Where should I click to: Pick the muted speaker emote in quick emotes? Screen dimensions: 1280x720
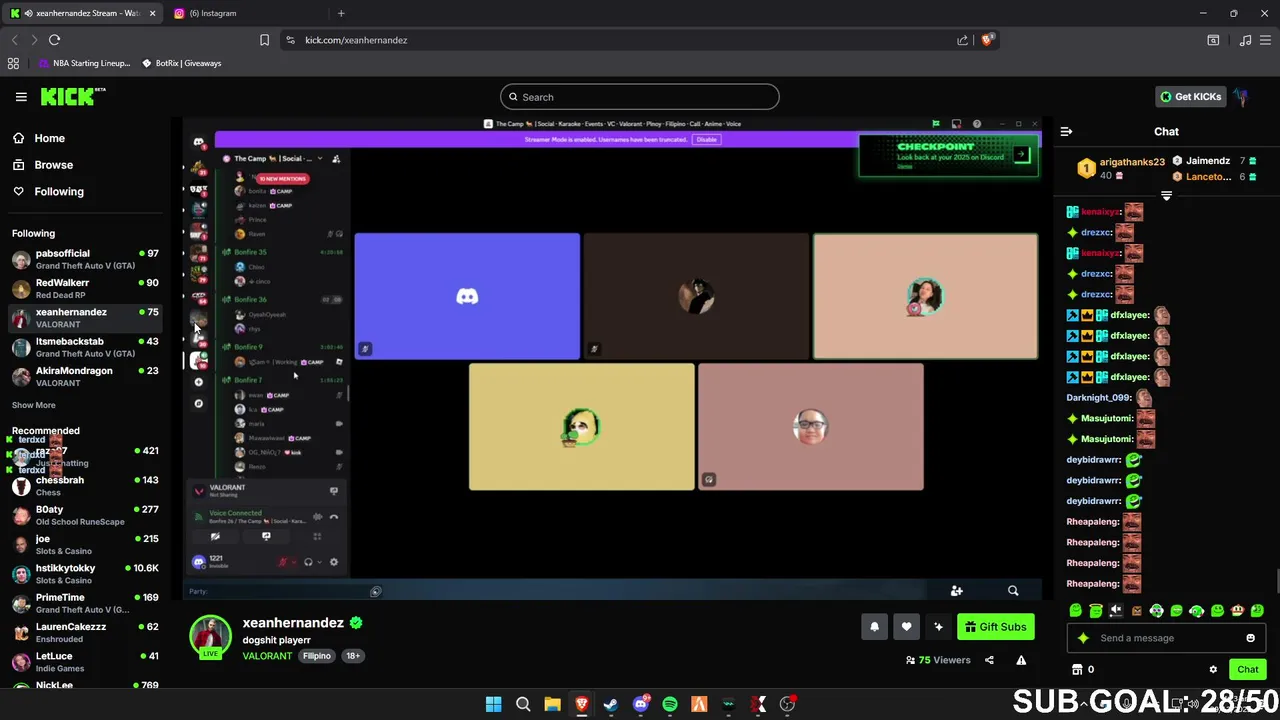1116,610
